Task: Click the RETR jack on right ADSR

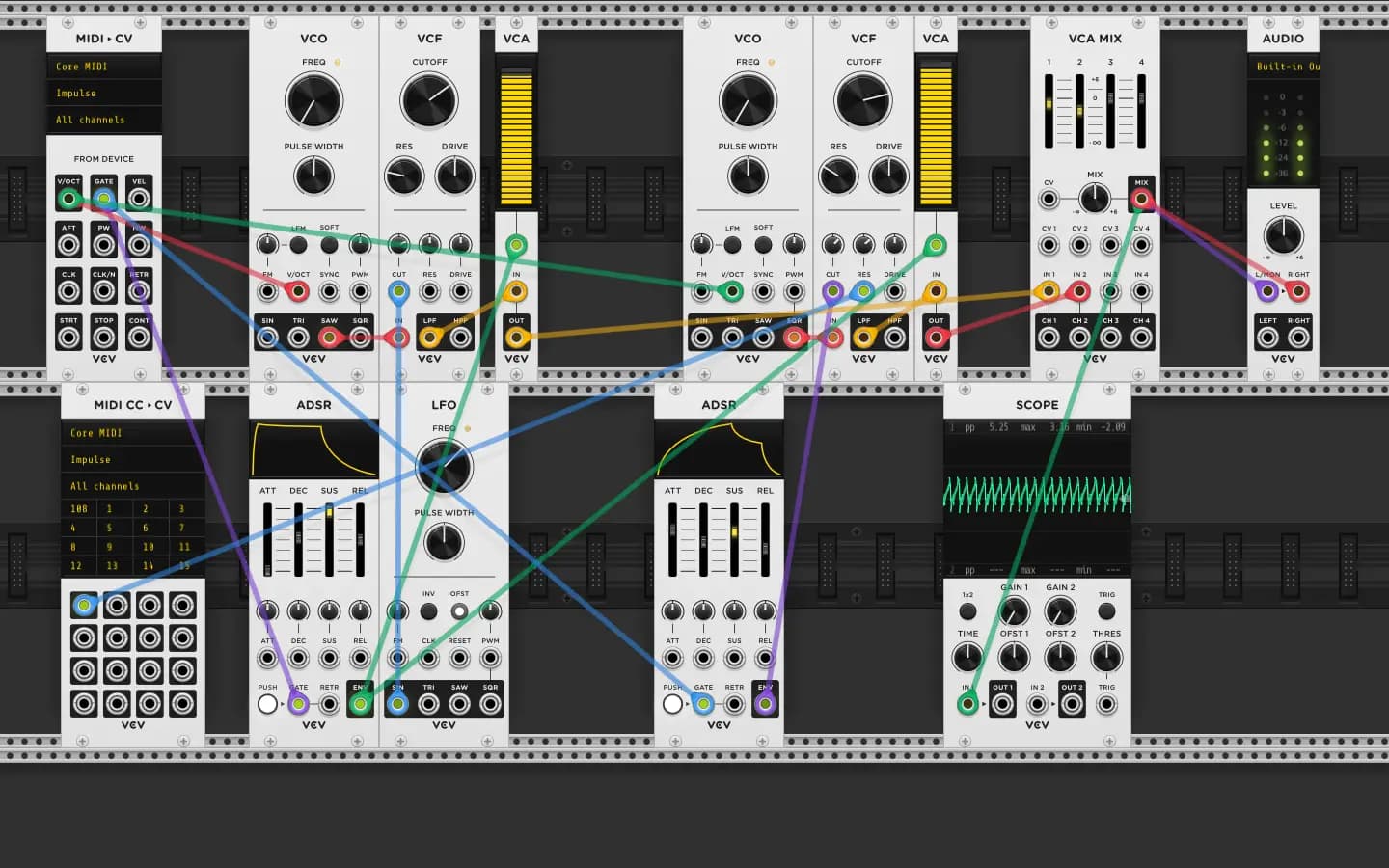Action: click(x=734, y=704)
